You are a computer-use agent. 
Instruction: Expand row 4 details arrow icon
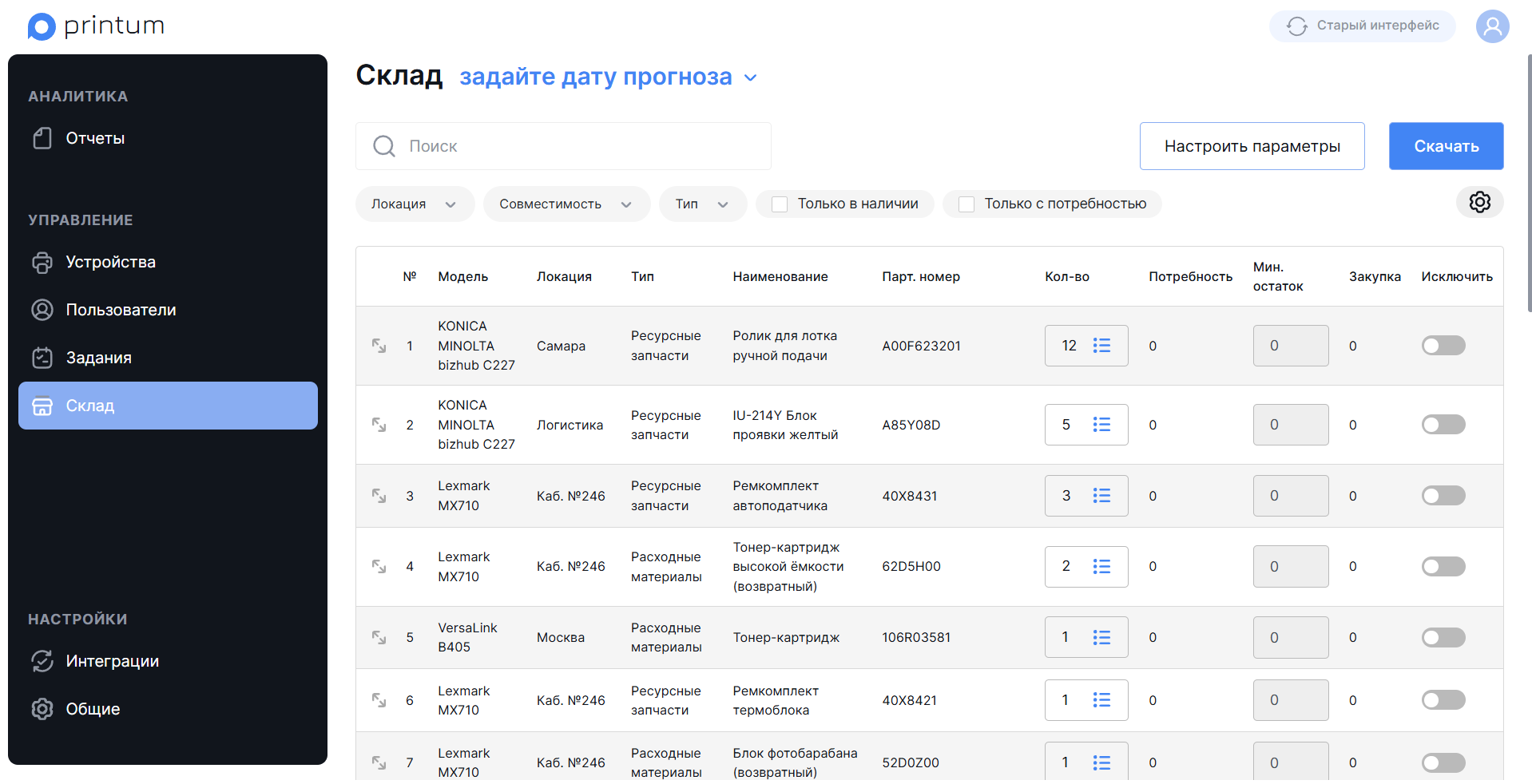coord(379,566)
